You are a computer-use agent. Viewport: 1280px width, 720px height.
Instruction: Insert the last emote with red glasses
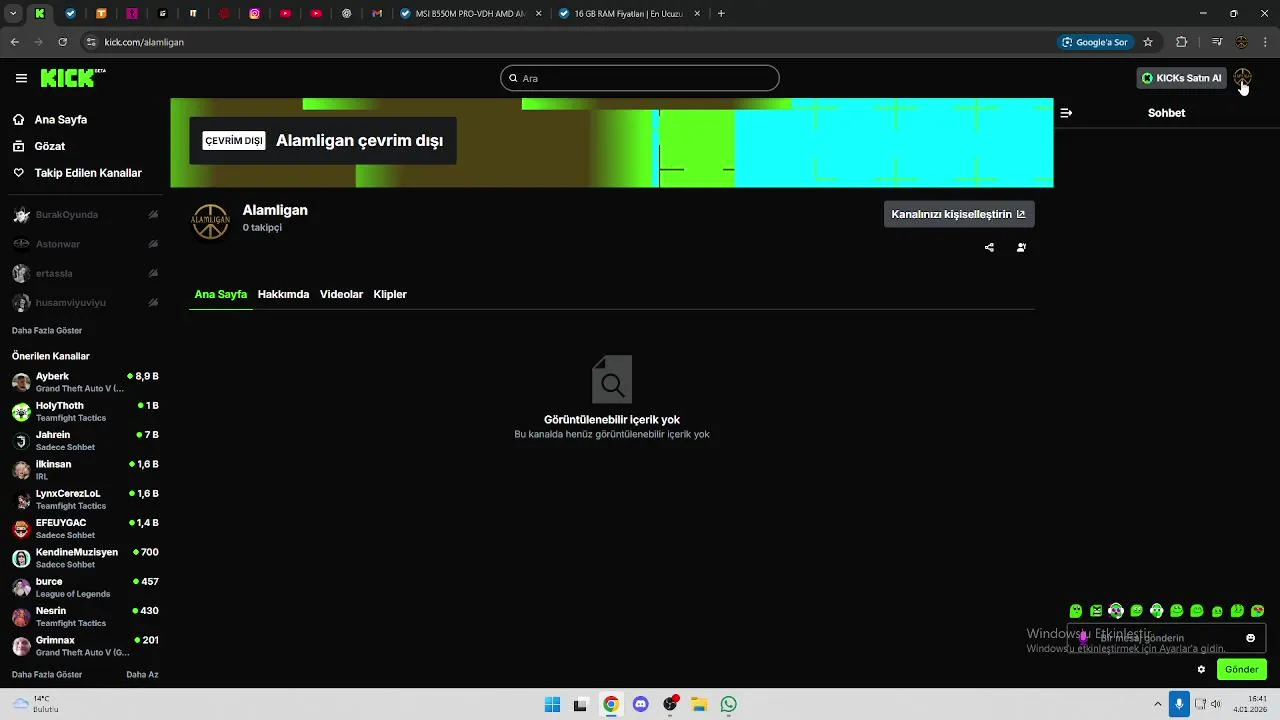[x=1258, y=611]
